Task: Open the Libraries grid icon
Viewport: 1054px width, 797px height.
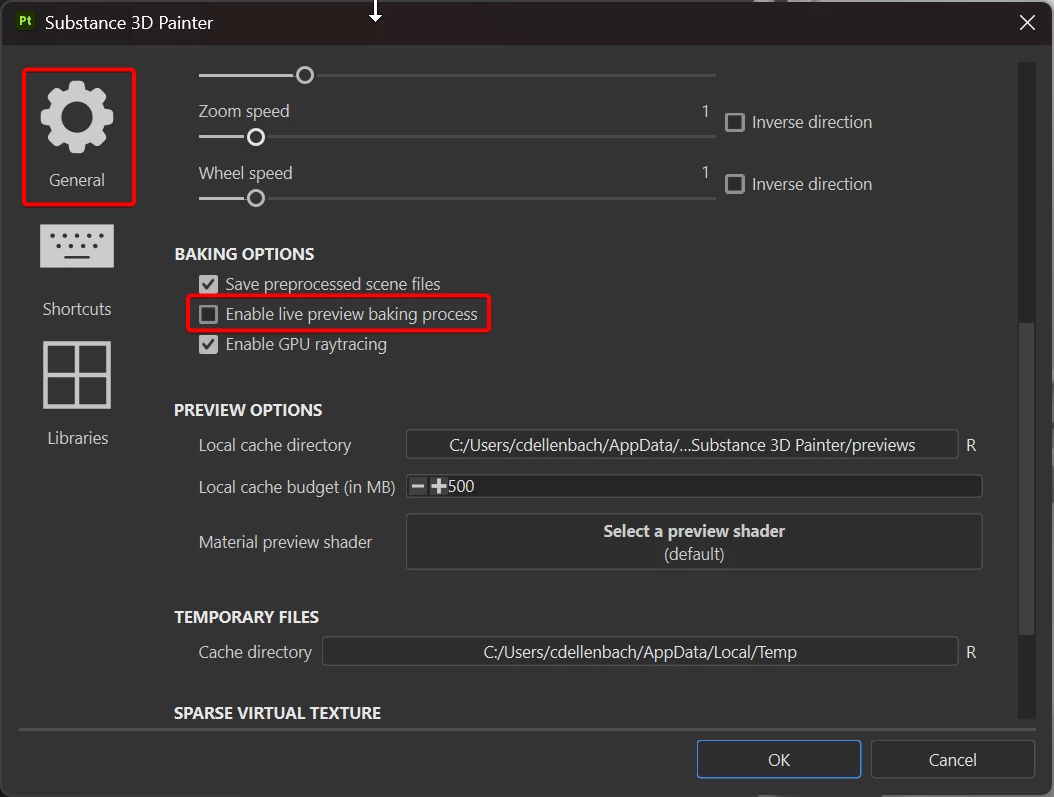Action: (x=77, y=375)
